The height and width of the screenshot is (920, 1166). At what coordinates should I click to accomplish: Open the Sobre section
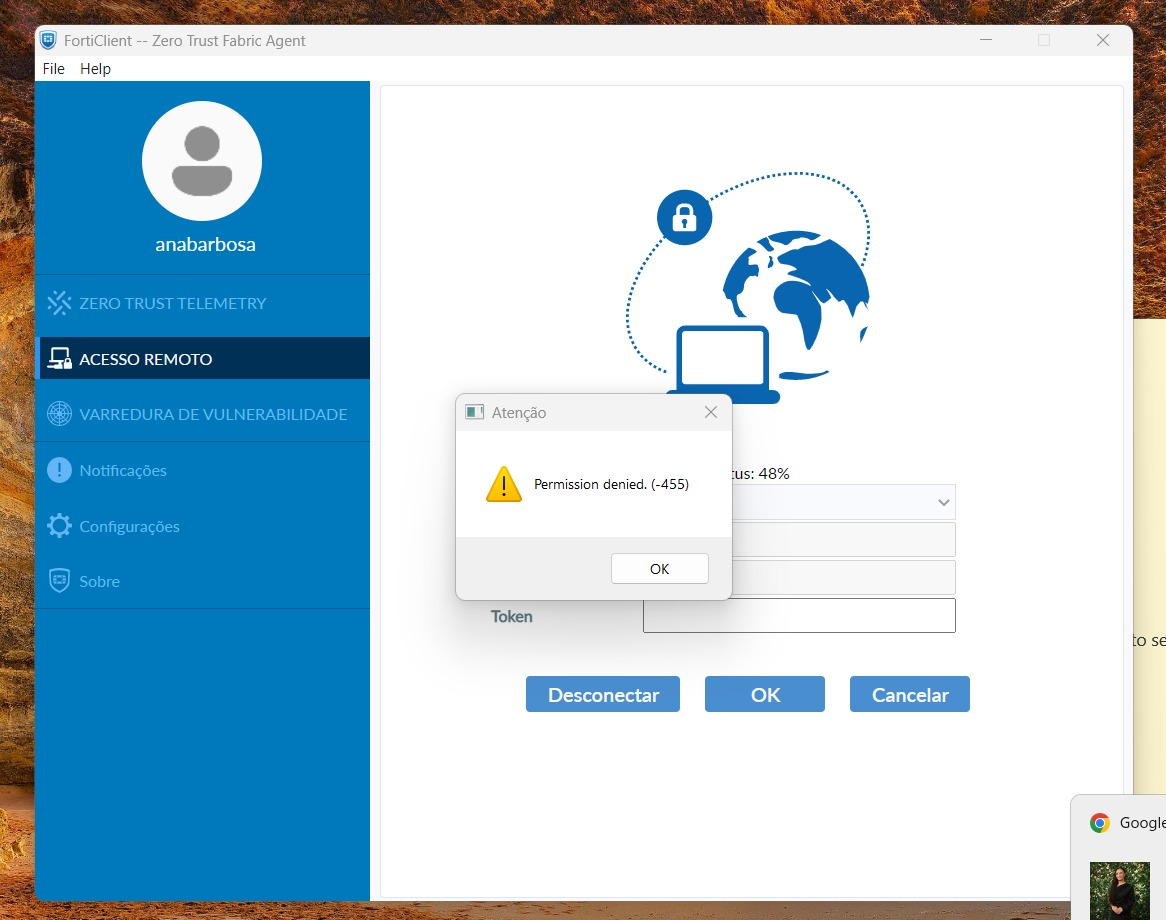202,581
